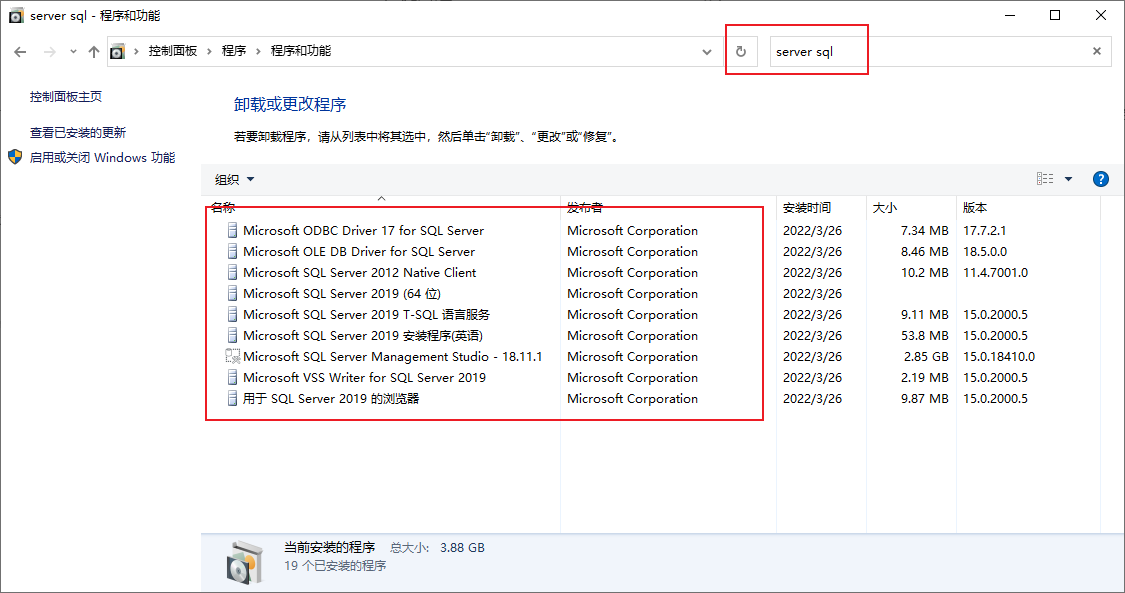Select Microsoft SQL Server Management Studio - 18.11.1
This screenshot has height=593, width=1125.
[x=392, y=356]
